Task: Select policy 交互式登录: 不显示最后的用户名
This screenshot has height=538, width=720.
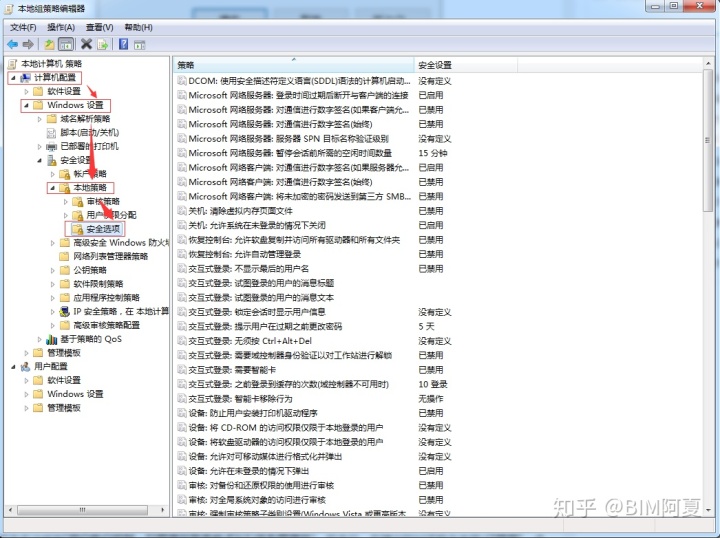Action: pyautogui.click(x=248, y=269)
